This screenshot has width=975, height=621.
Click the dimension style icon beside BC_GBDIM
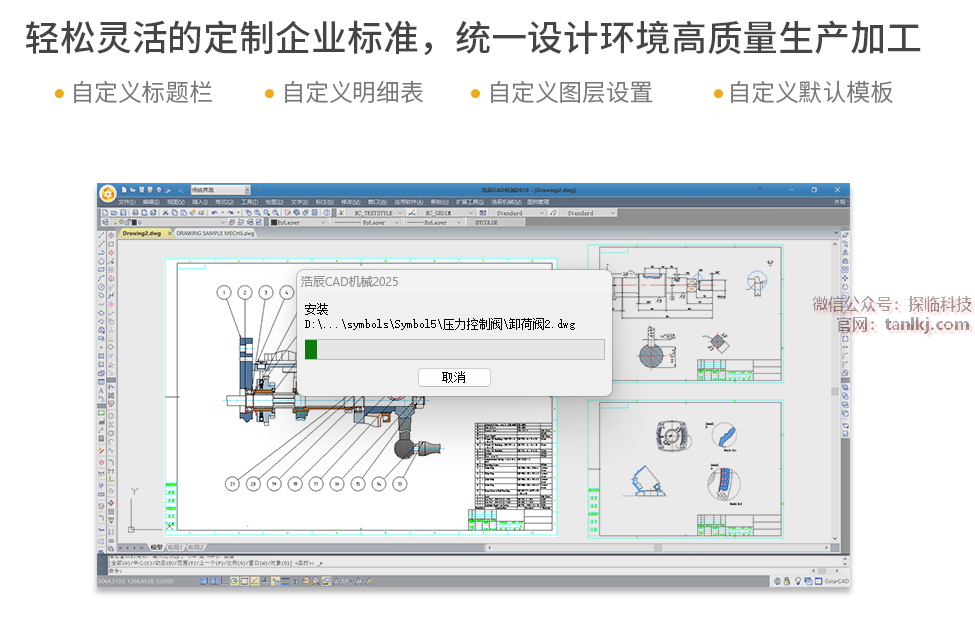(x=412, y=213)
